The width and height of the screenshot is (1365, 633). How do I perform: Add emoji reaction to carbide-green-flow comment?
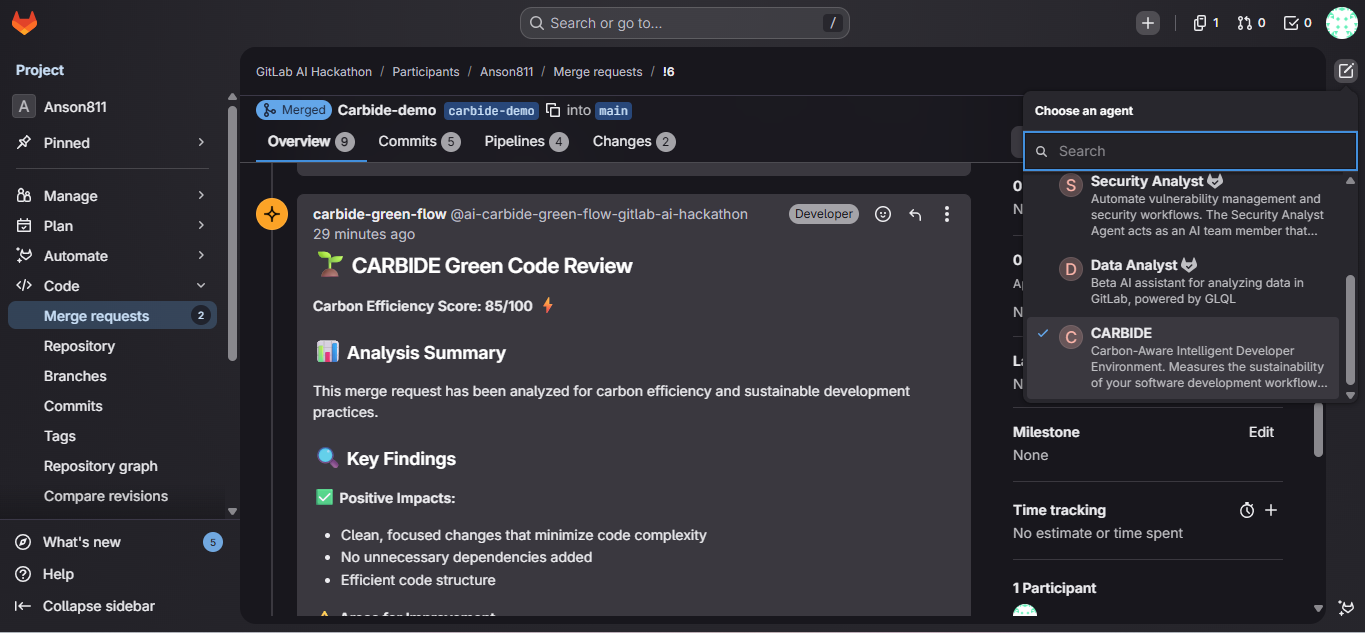point(883,214)
